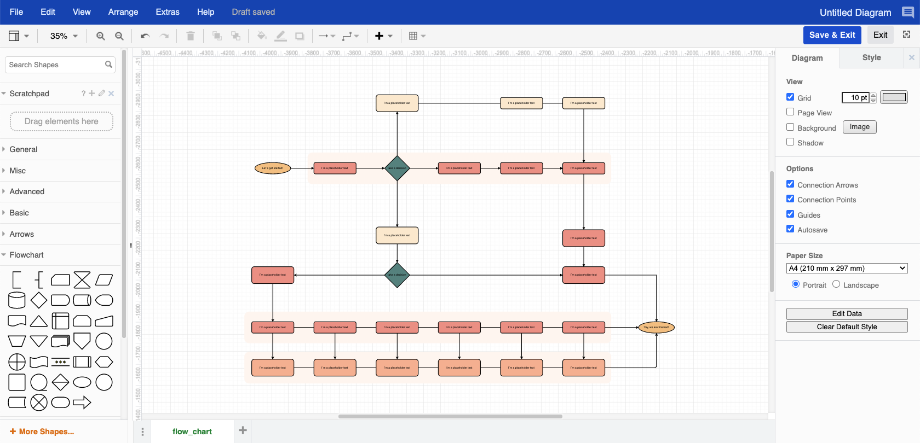Image resolution: width=920 pixels, height=443 pixels.
Task: Click the Save & Exit button
Action: tap(832, 35)
